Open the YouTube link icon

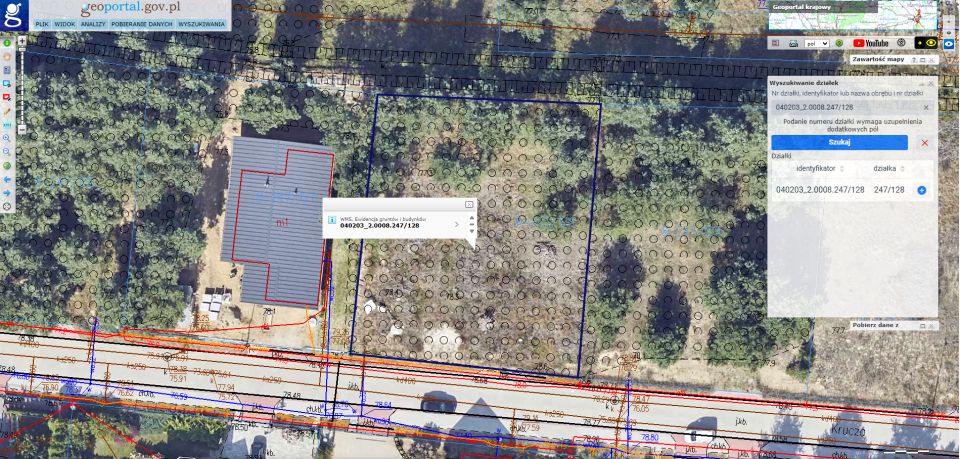(x=870, y=43)
